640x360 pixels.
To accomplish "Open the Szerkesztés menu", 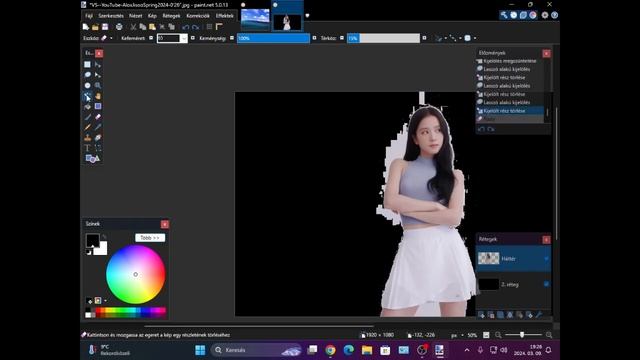I will (111, 16).
